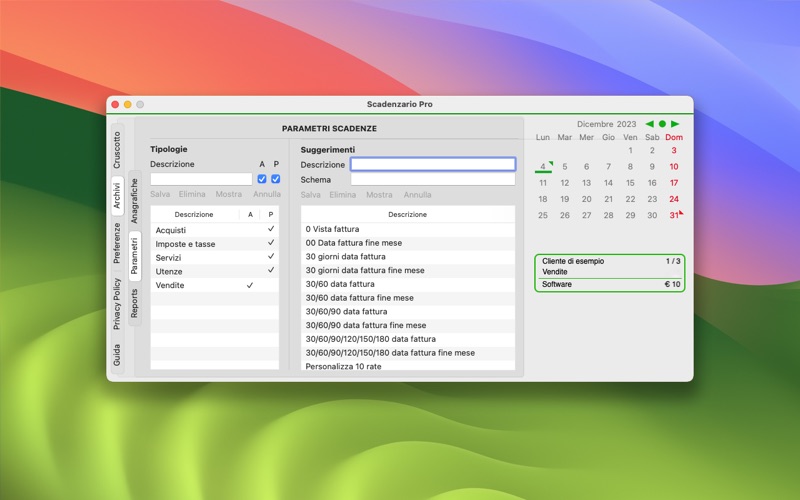
Task: Click Mostra under Tipologie
Action: click(x=229, y=194)
